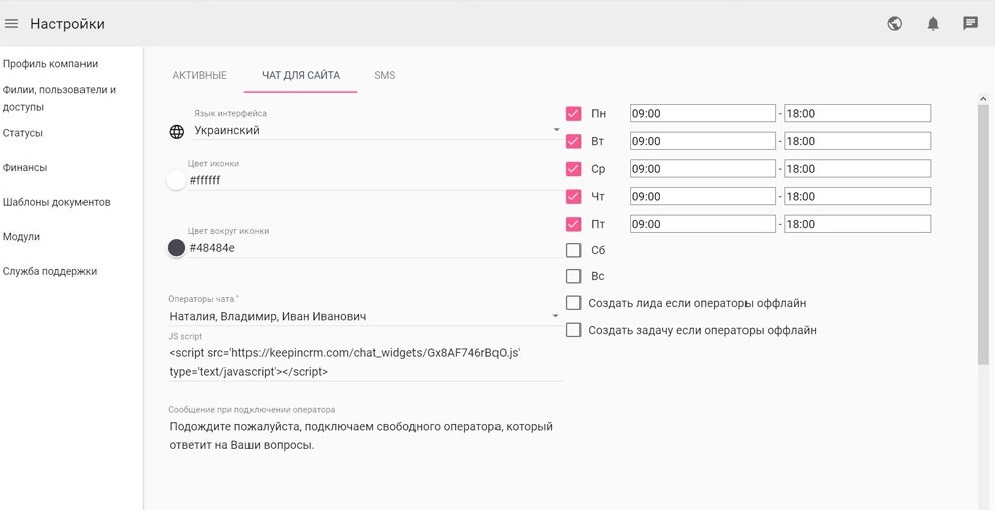The image size is (995, 510).
Task: Click the JS script code text
Action: pyautogui.click(x=345, y=362)
